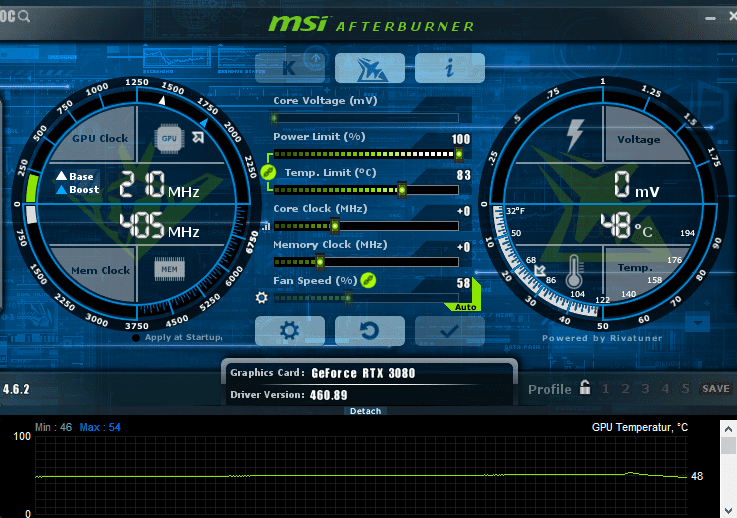Viewport: 737px width, 518px height.
Task: Detach the hardware monitor graph
Action: [x=365, y=411]
